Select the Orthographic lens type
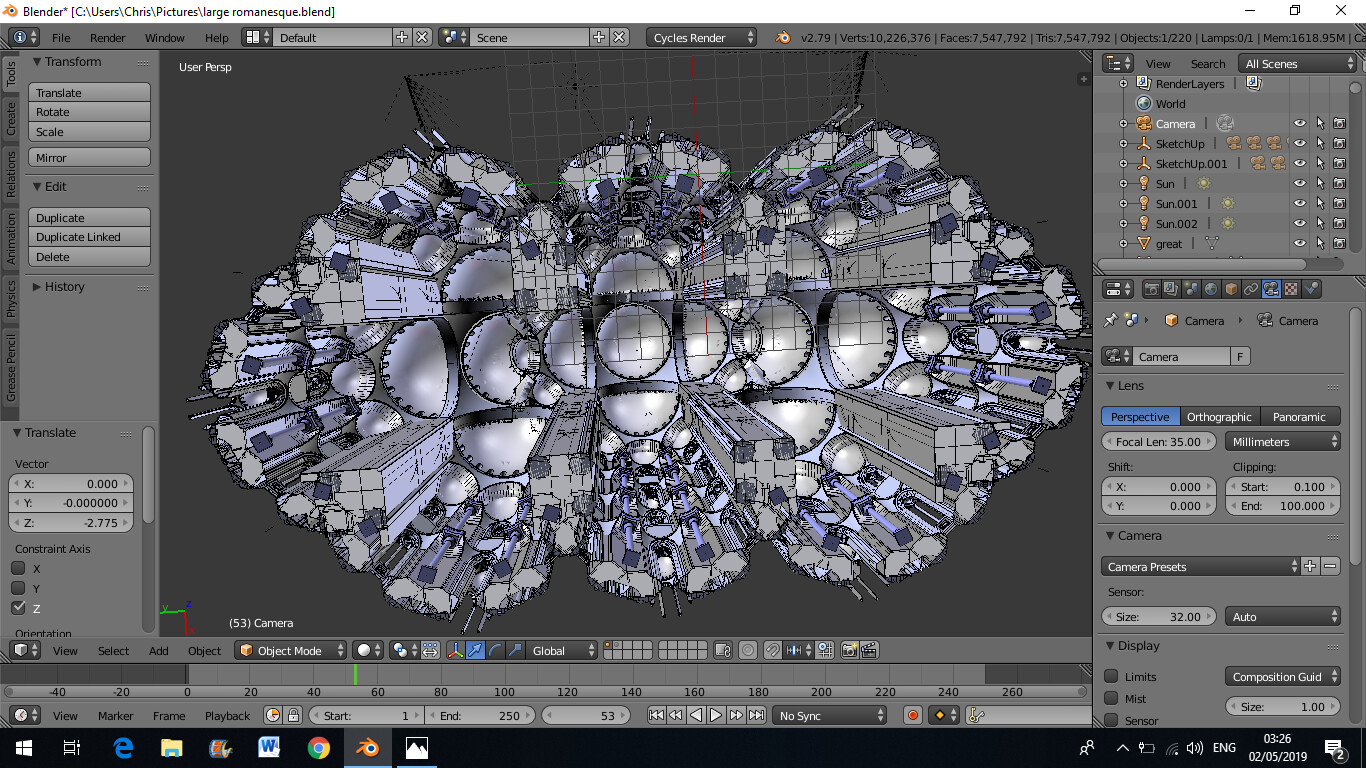 [x=1219, y=416]
